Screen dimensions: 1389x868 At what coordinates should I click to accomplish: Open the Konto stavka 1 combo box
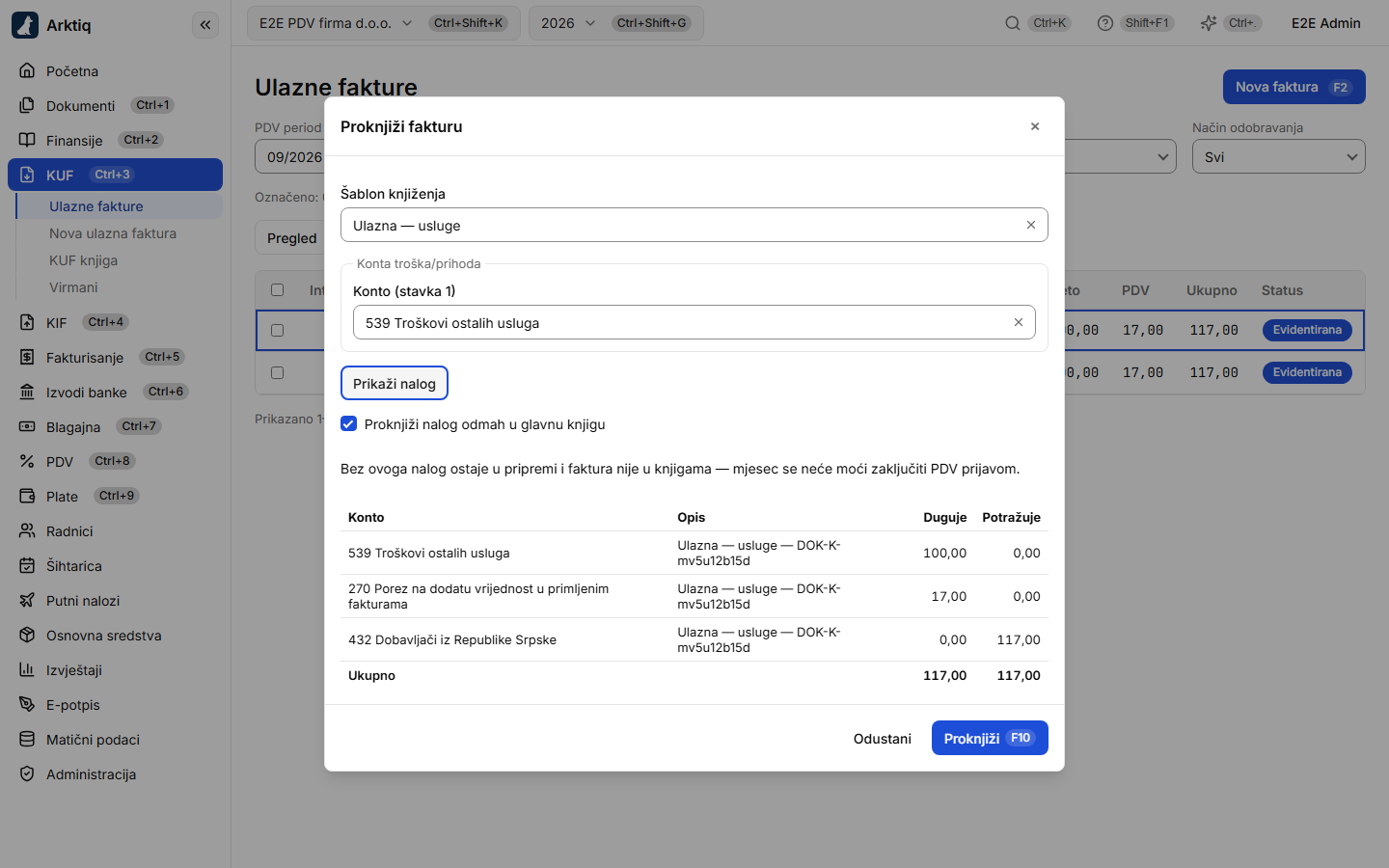(x=694, y=322)
